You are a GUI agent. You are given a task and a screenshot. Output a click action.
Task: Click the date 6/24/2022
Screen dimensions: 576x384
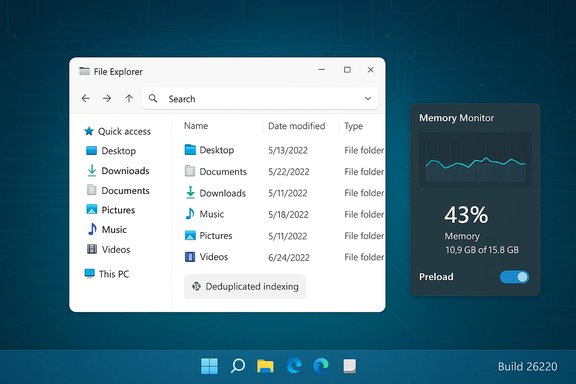tap(289, 258)
